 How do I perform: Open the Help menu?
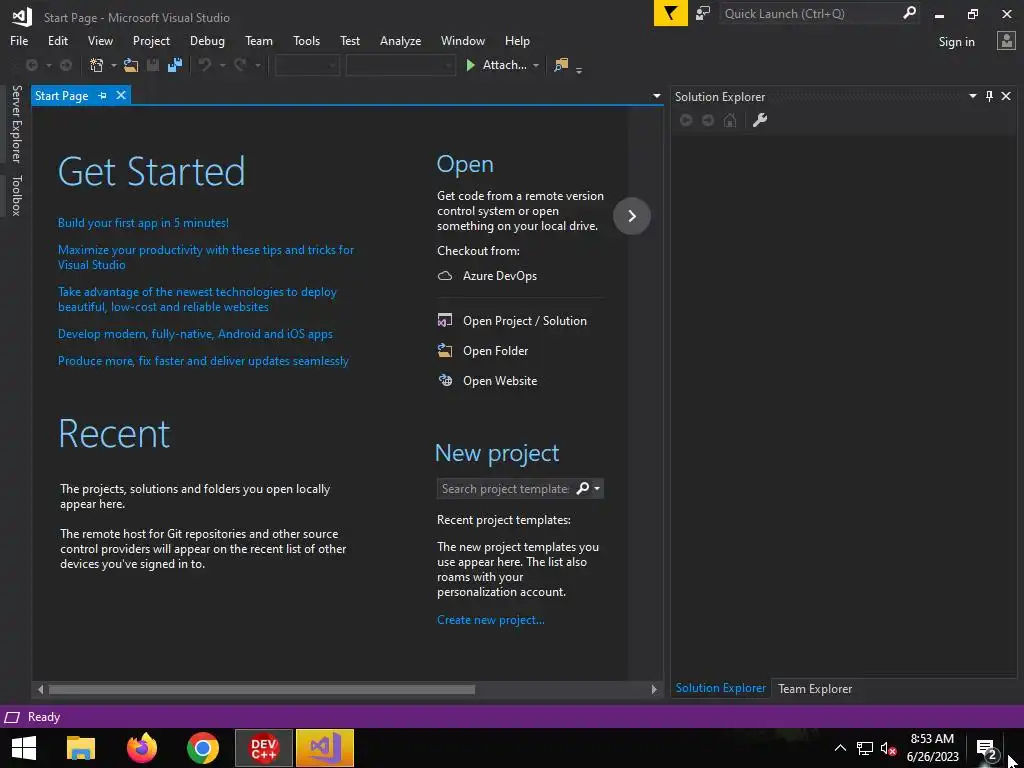(x=517, y=40)
